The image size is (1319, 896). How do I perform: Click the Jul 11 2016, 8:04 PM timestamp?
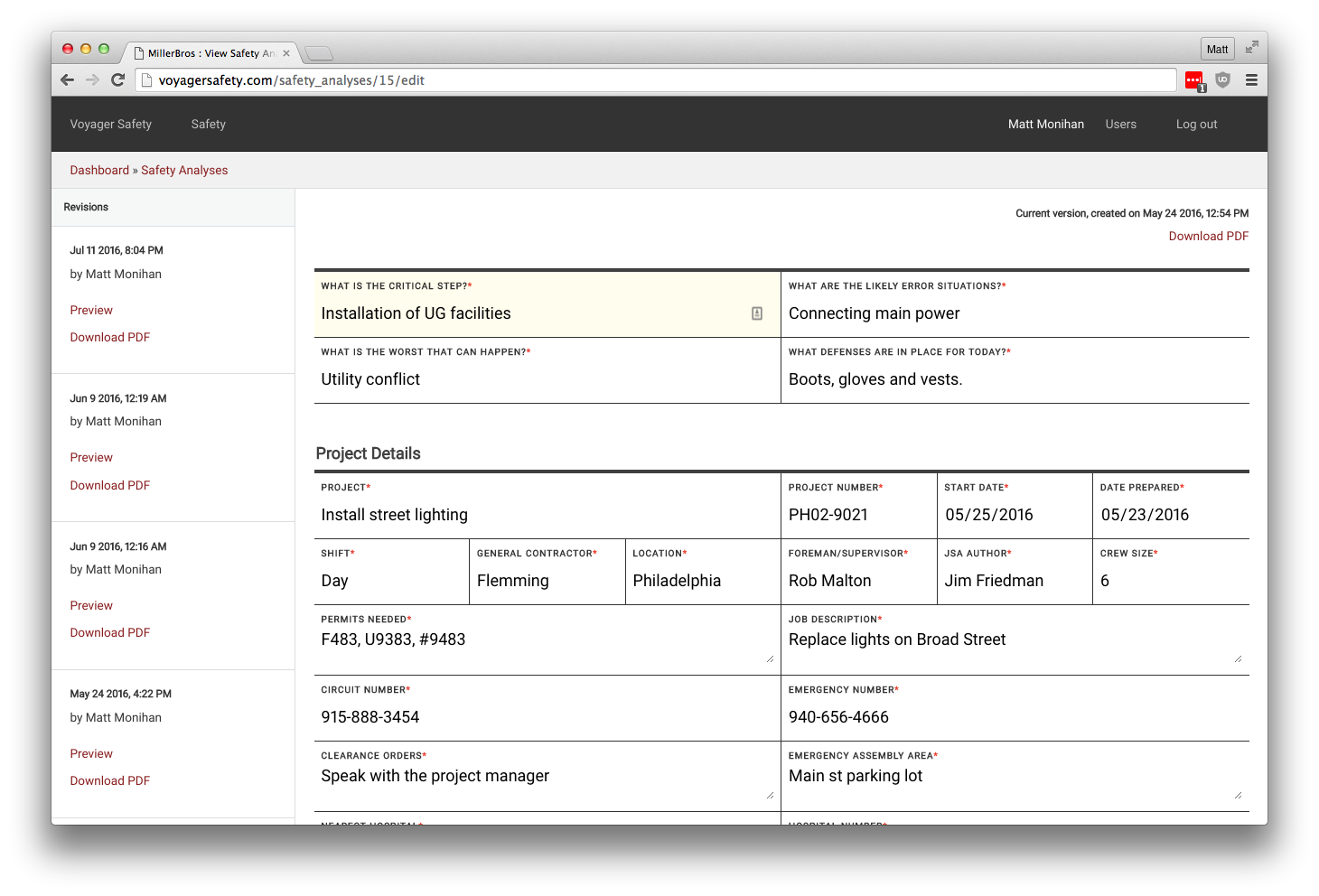click(117, 250)
